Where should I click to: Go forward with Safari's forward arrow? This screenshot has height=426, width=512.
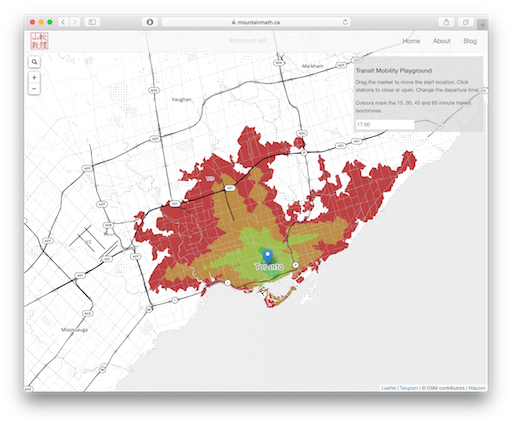[x=75, y=22]
